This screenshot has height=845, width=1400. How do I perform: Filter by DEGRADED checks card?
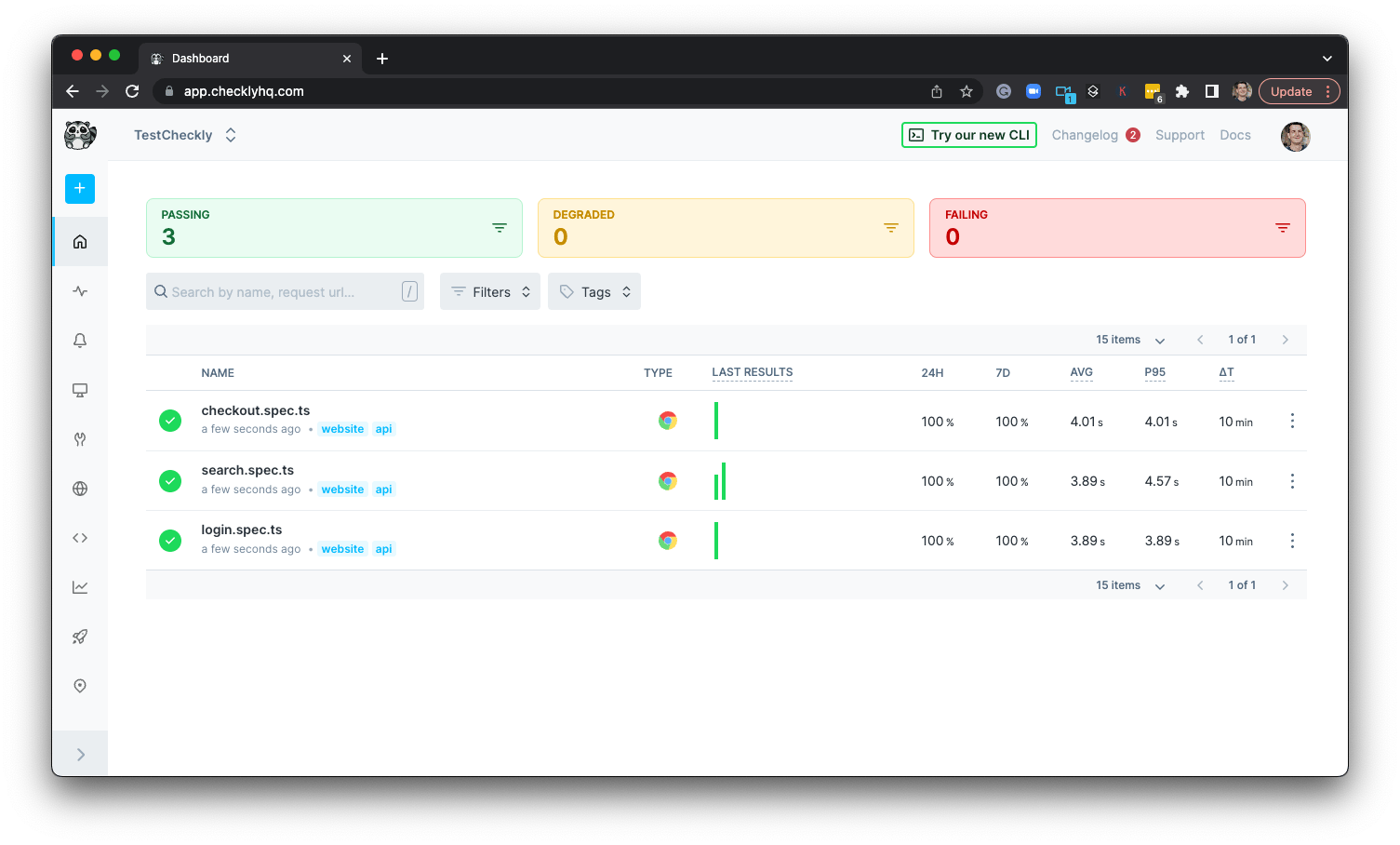coord(726,228)
